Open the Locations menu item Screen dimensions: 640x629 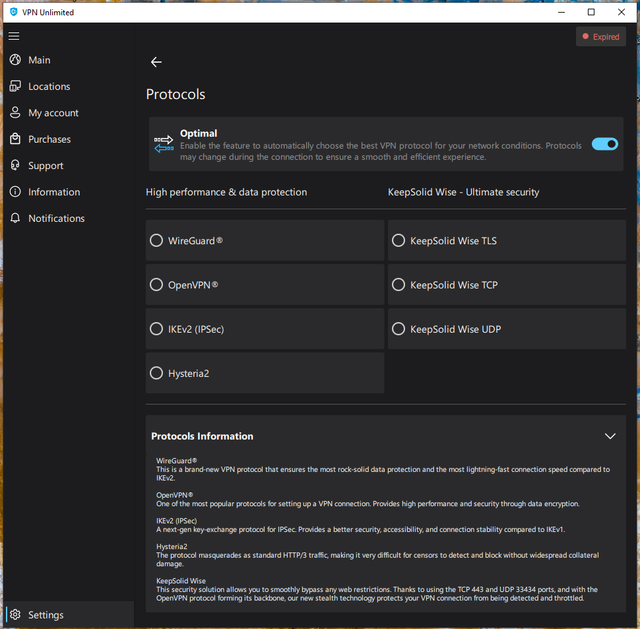[69, 87]
